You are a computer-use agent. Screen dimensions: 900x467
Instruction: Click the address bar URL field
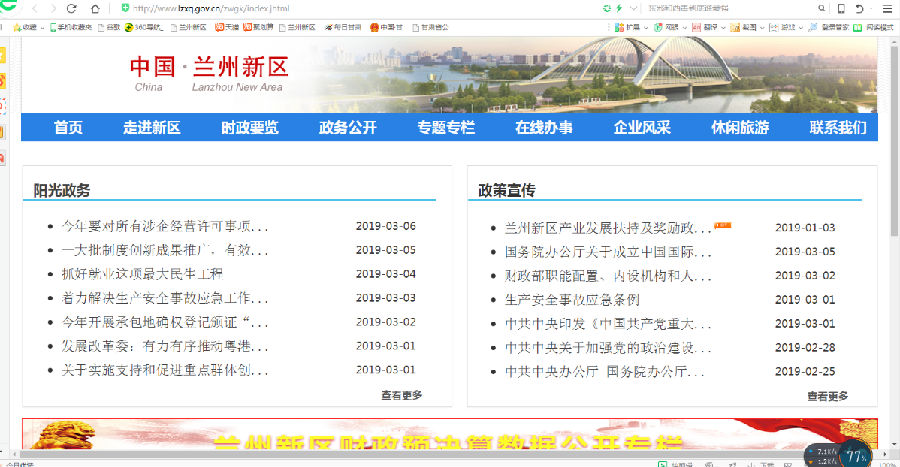(350, 8)
